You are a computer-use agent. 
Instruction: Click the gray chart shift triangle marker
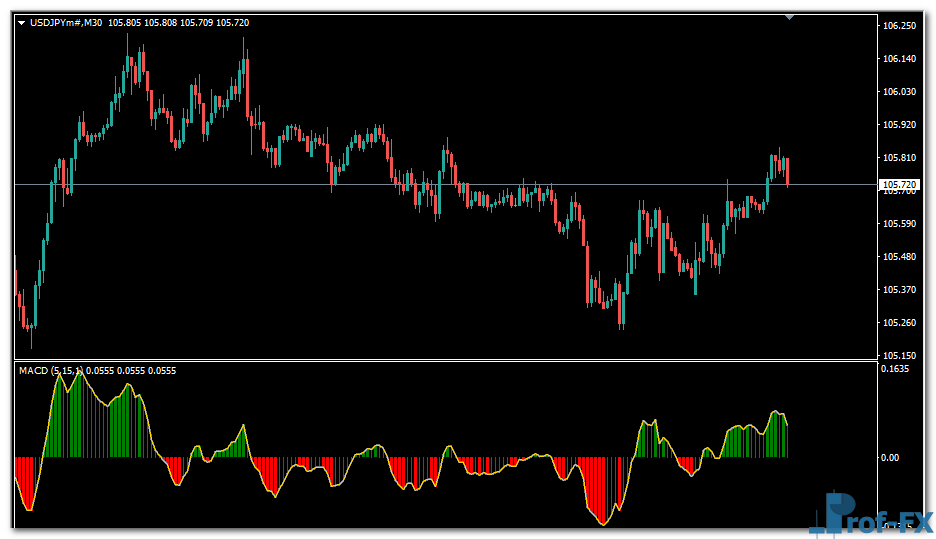(x=791, y=17)
